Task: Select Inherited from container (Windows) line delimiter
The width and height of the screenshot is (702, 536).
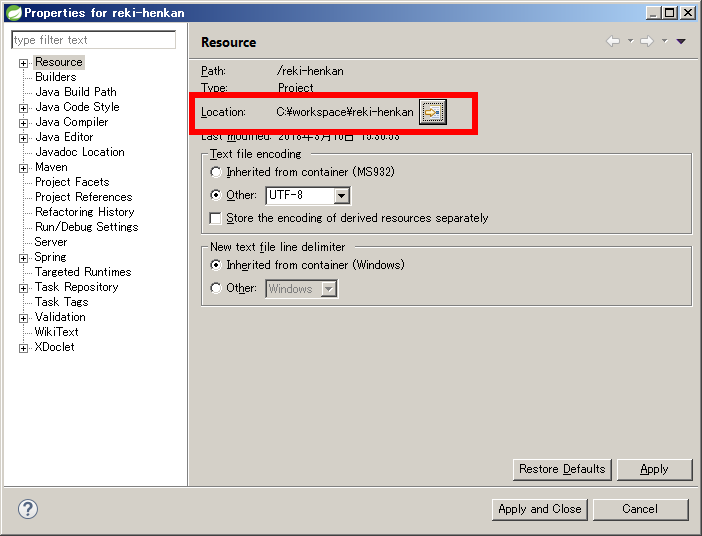Action: (x=216, y=265)
